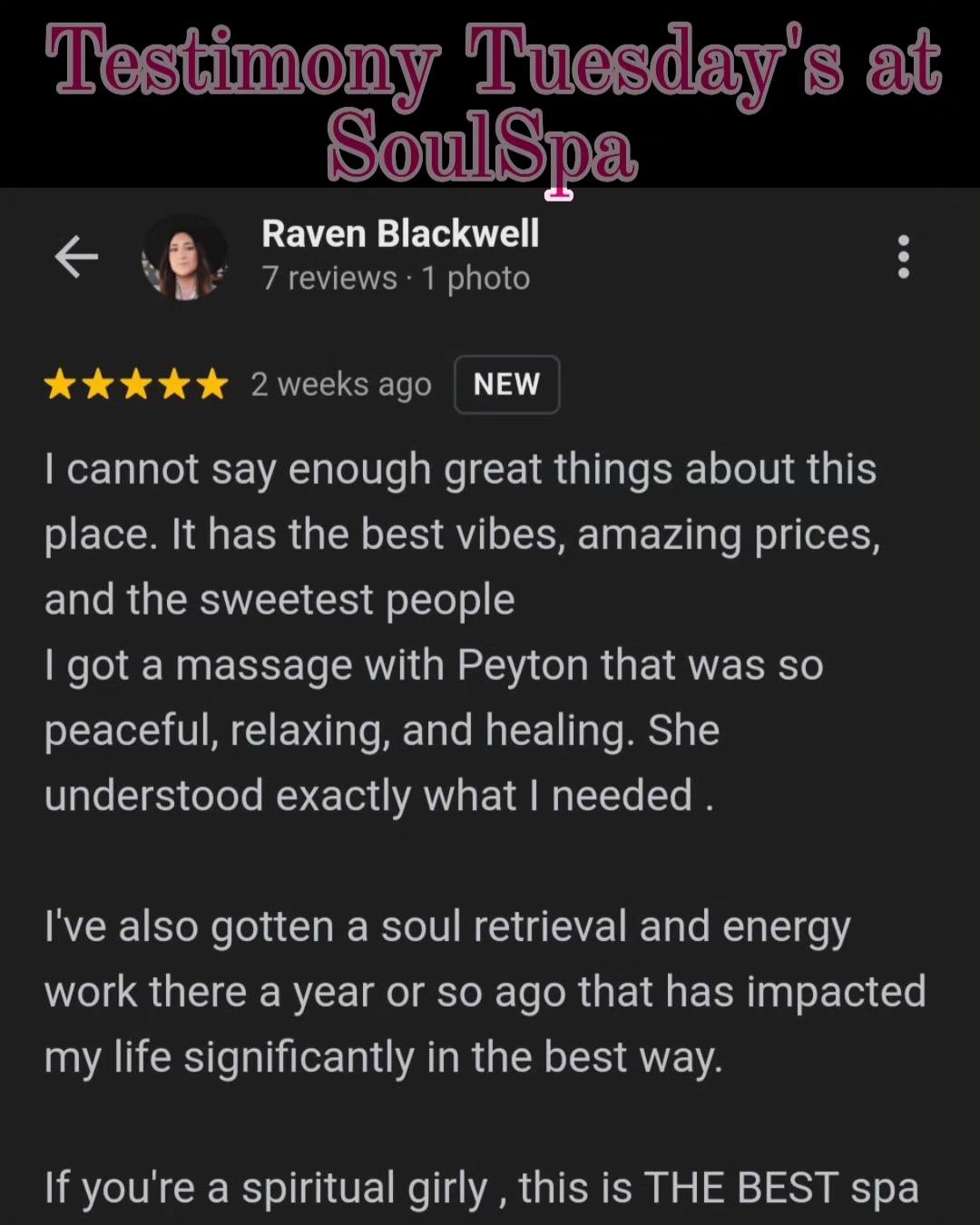980x1225 pixels.
Task: View the reviewer's 7 reviews · 1 photo
Action: point(396,278)
